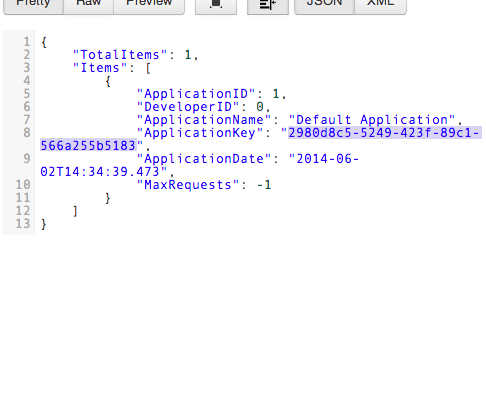Screen dimensions: 486x410
Task: Click the "ApplicationID" key text
Action: [x=196, y=94]
